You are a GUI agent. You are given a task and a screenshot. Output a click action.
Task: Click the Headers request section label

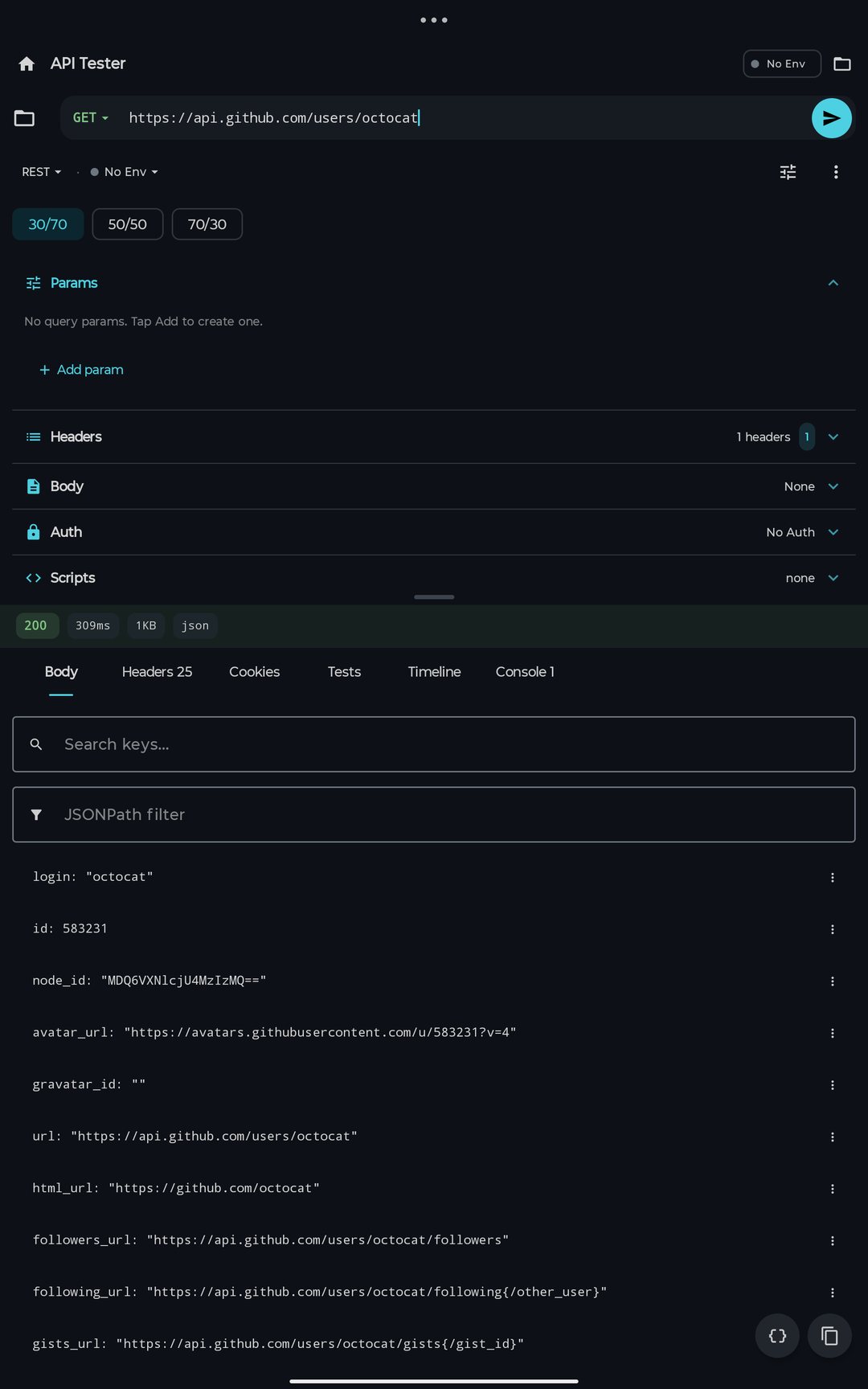pyautogui.click(x=76, y=436)
